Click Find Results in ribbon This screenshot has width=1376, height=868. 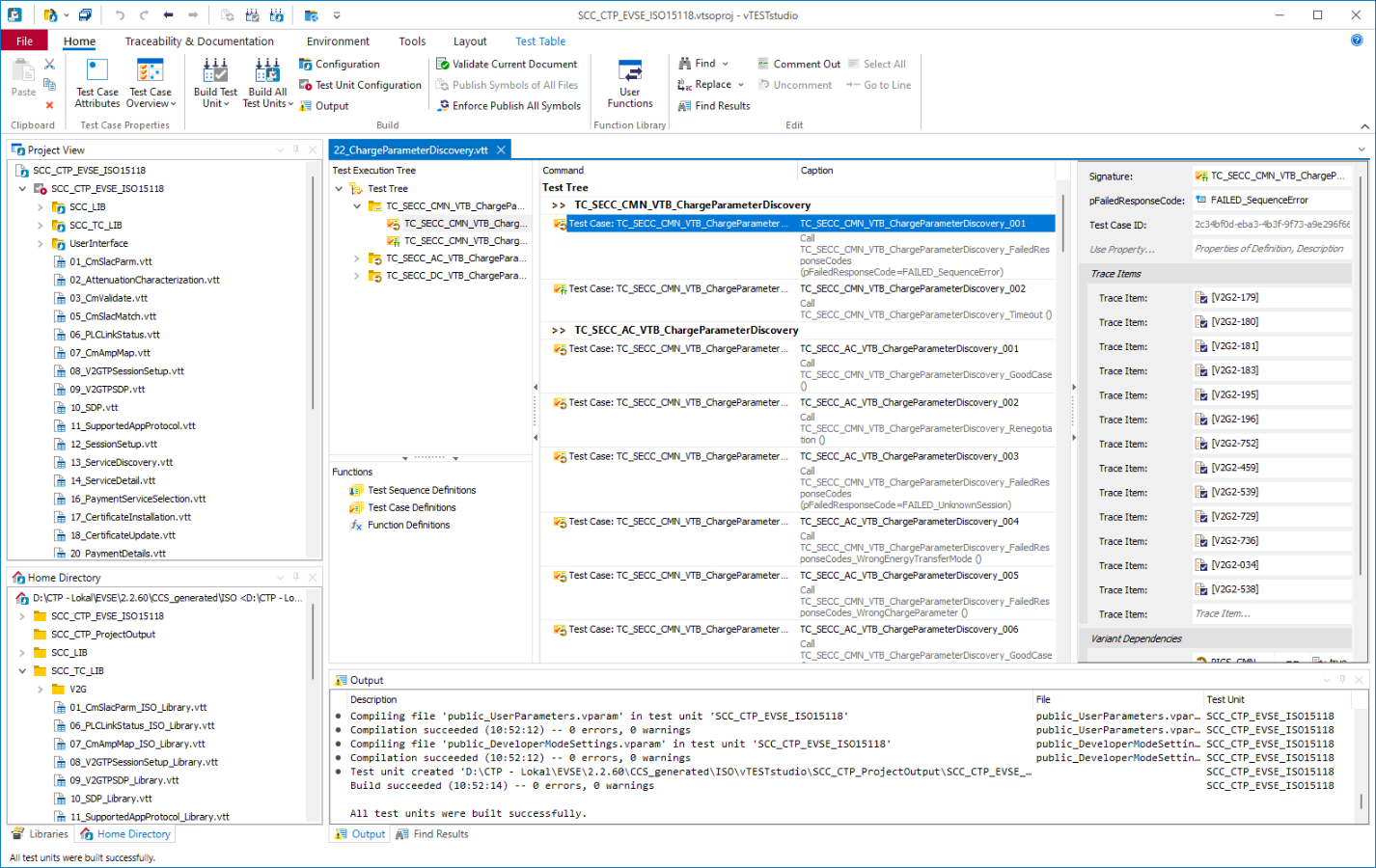point(714,106)
